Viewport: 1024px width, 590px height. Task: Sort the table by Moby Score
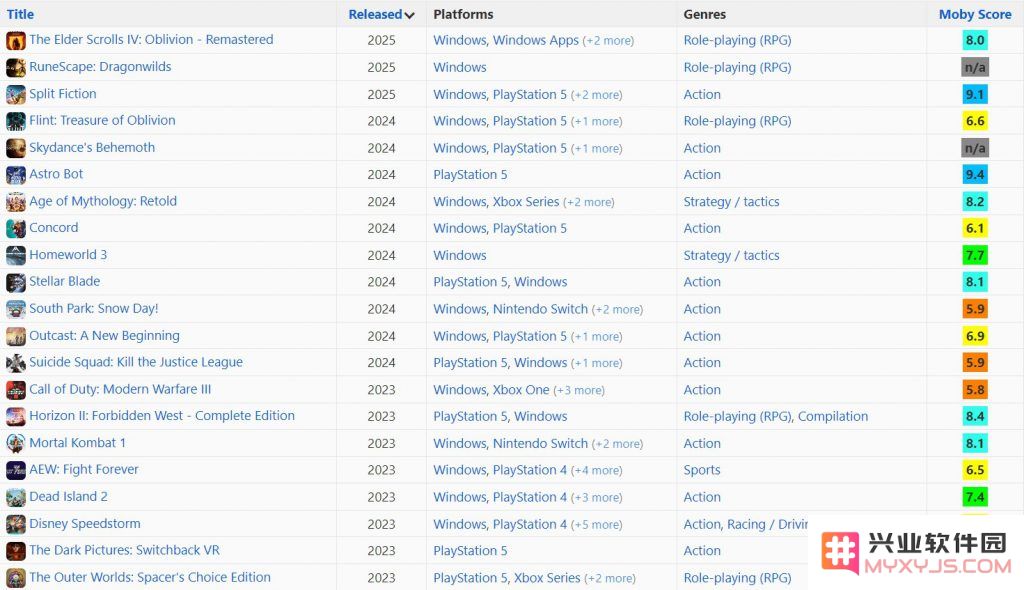pos(975,14)
